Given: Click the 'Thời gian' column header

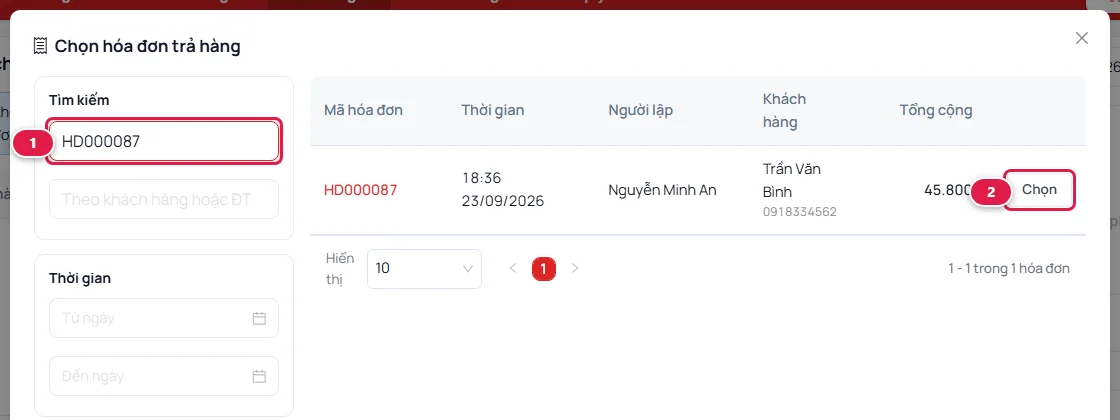Looking at the screenshot, I should pos(493,110).
